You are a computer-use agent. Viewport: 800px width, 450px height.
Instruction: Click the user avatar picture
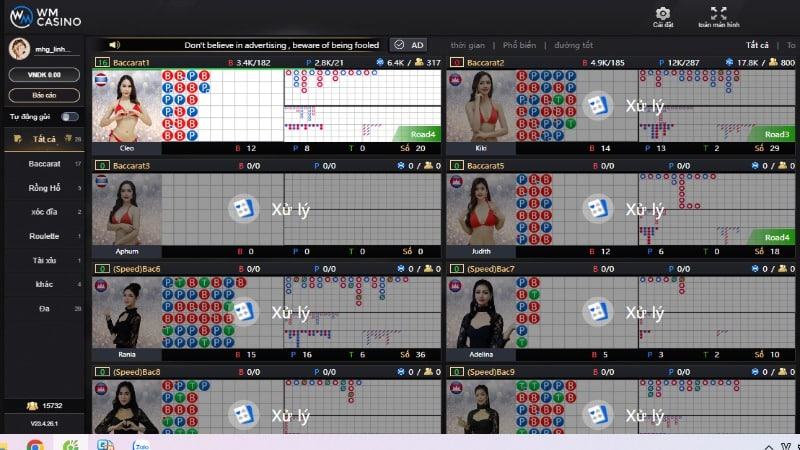pyautogui.click(x=19, y=49)
